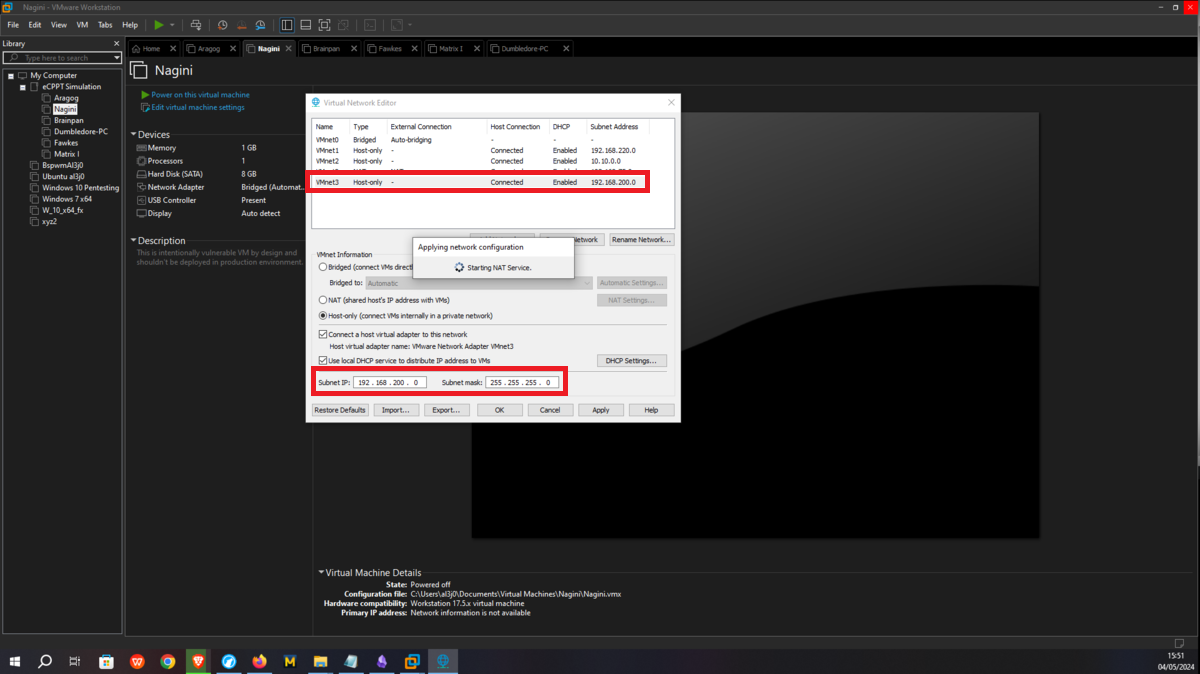Collapse Virtual Machine Details section
Viewport: 1200px width, 674px height.
coord(321,573)
